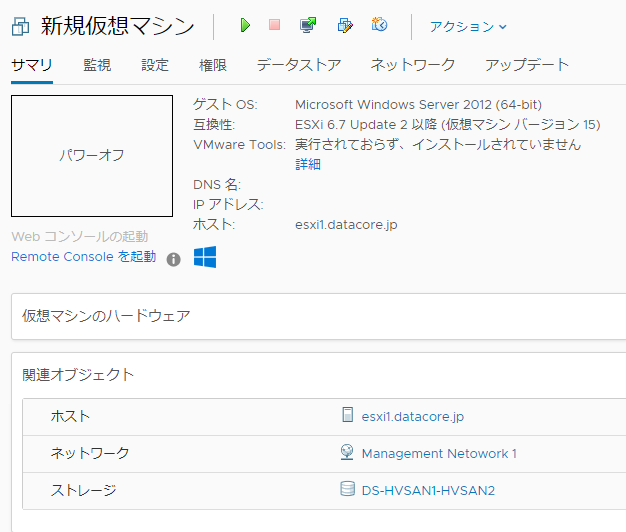
Task: Switch to the ネットワーク tab
Action: coord(413,65)
